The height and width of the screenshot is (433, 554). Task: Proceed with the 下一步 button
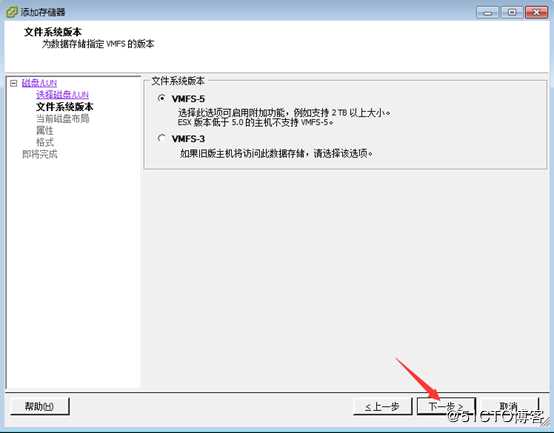click(x=446, y=406)
